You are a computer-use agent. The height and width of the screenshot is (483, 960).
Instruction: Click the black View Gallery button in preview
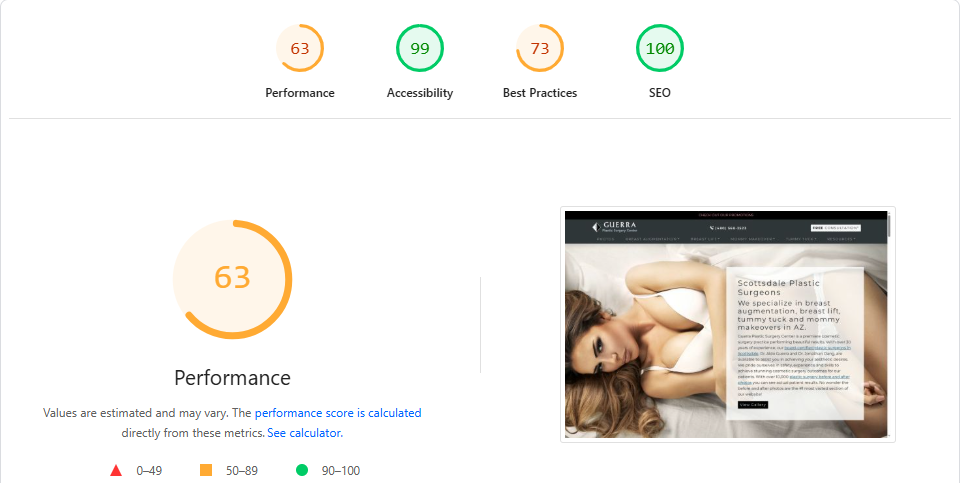[753, 405]
